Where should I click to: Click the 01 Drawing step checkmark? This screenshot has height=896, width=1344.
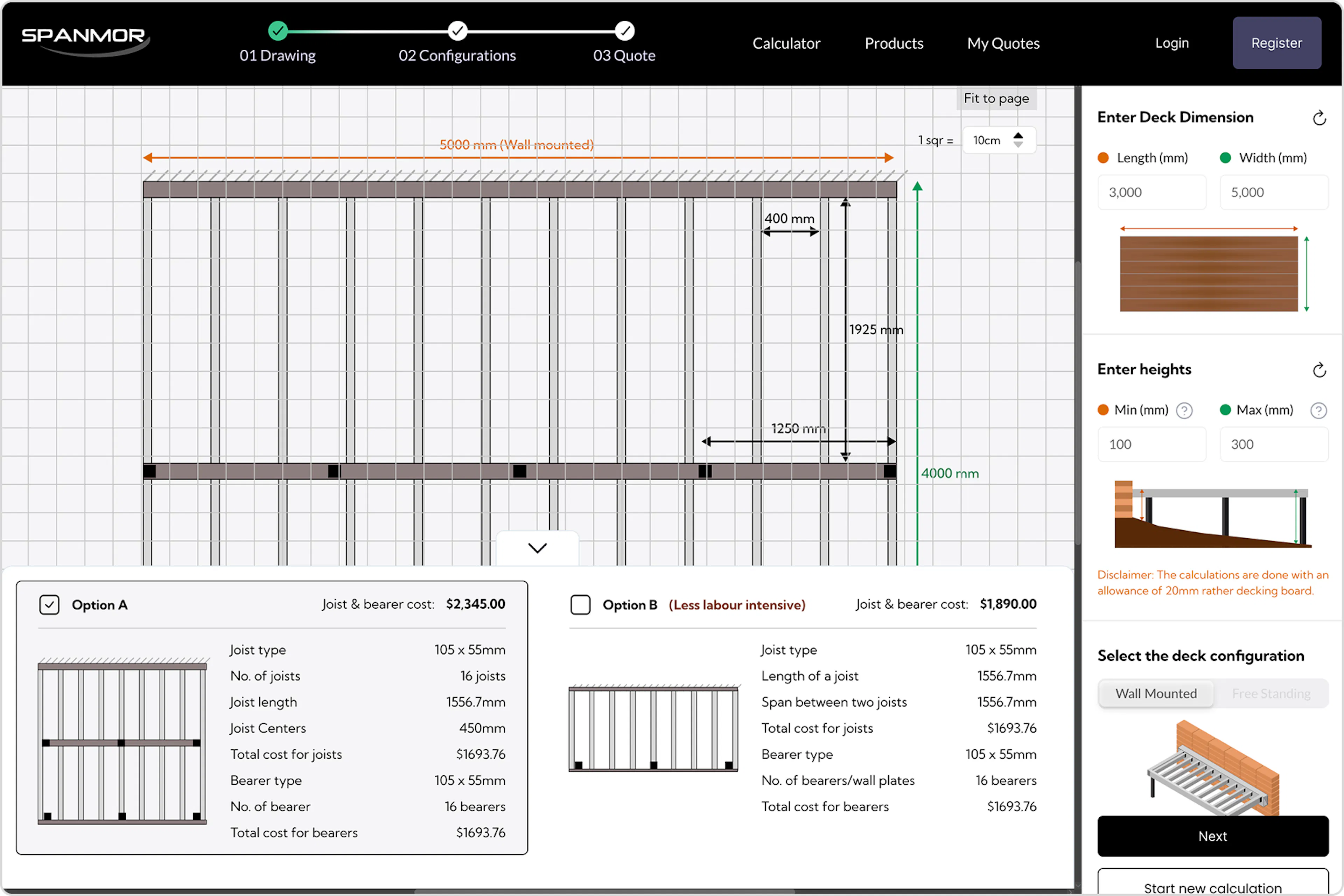coord(278,31)
